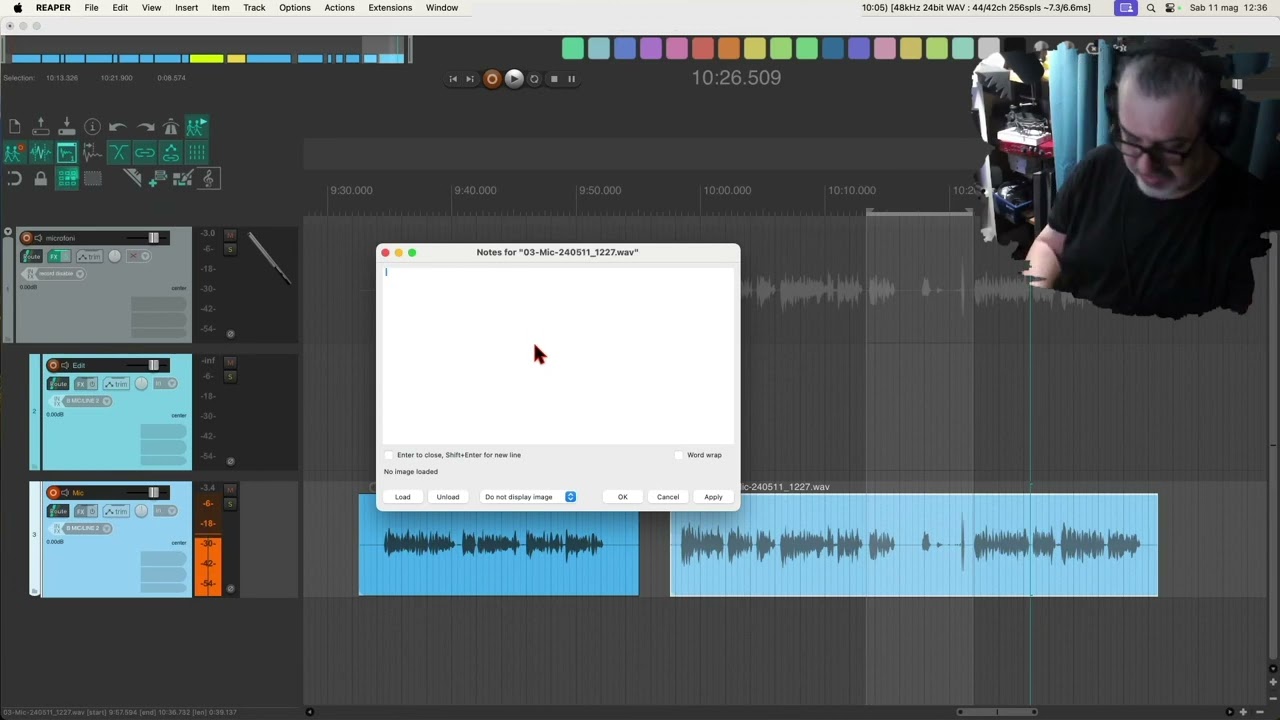The image size is (1280, 720).
Task: Toggle the metronome icon
Action: [x=170, y=126]
